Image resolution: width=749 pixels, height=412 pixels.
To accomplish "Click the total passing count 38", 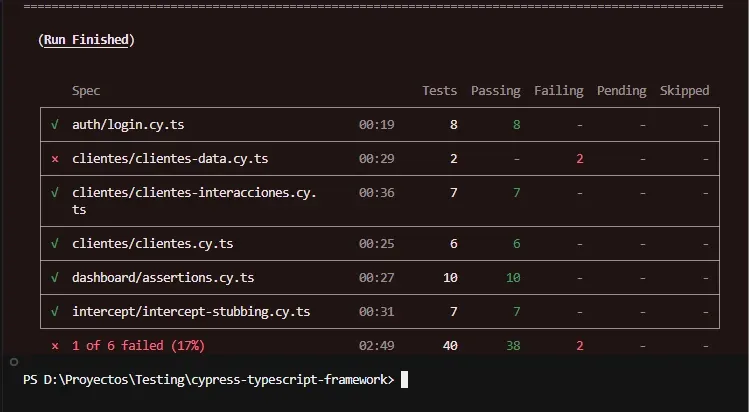I will [x=513, y=346].
